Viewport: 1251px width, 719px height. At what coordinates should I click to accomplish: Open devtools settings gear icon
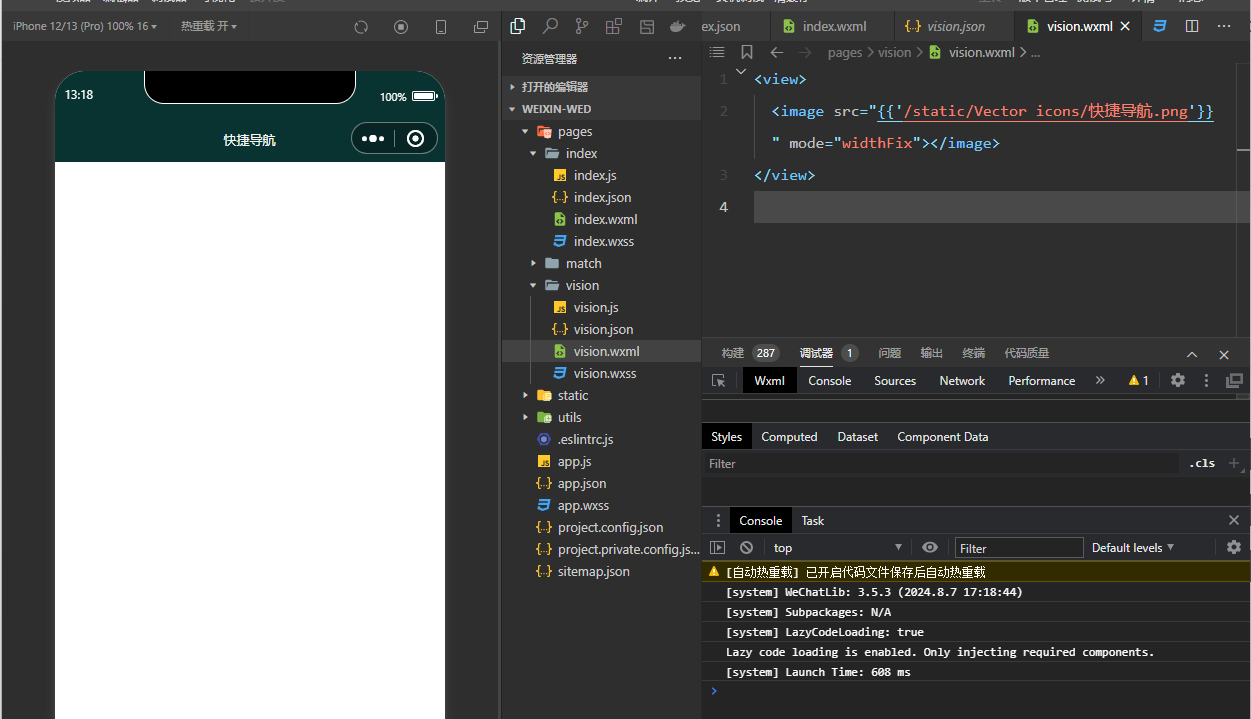tap(1178, 381)
